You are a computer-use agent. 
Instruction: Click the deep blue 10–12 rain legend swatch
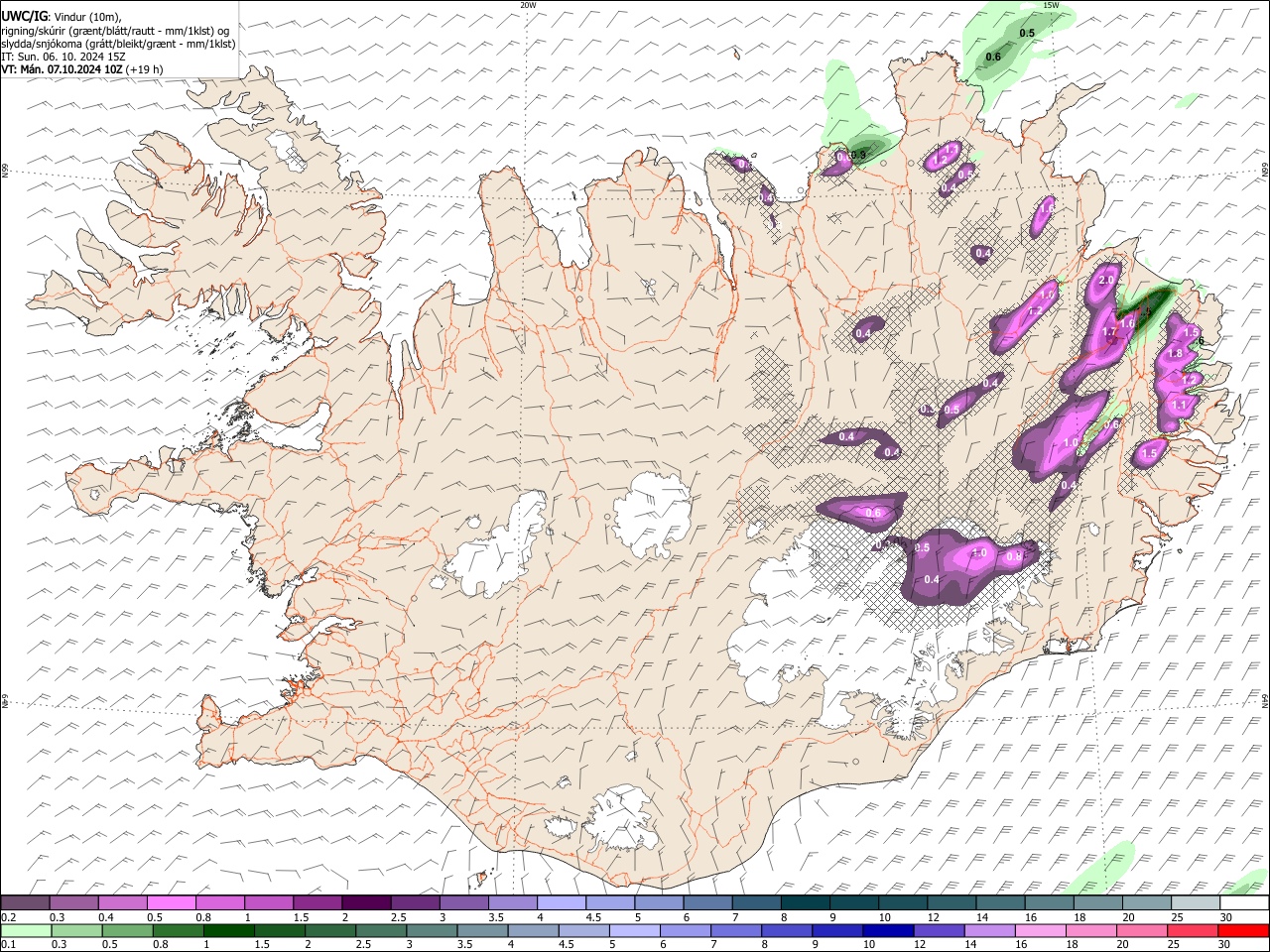(888, 931)
